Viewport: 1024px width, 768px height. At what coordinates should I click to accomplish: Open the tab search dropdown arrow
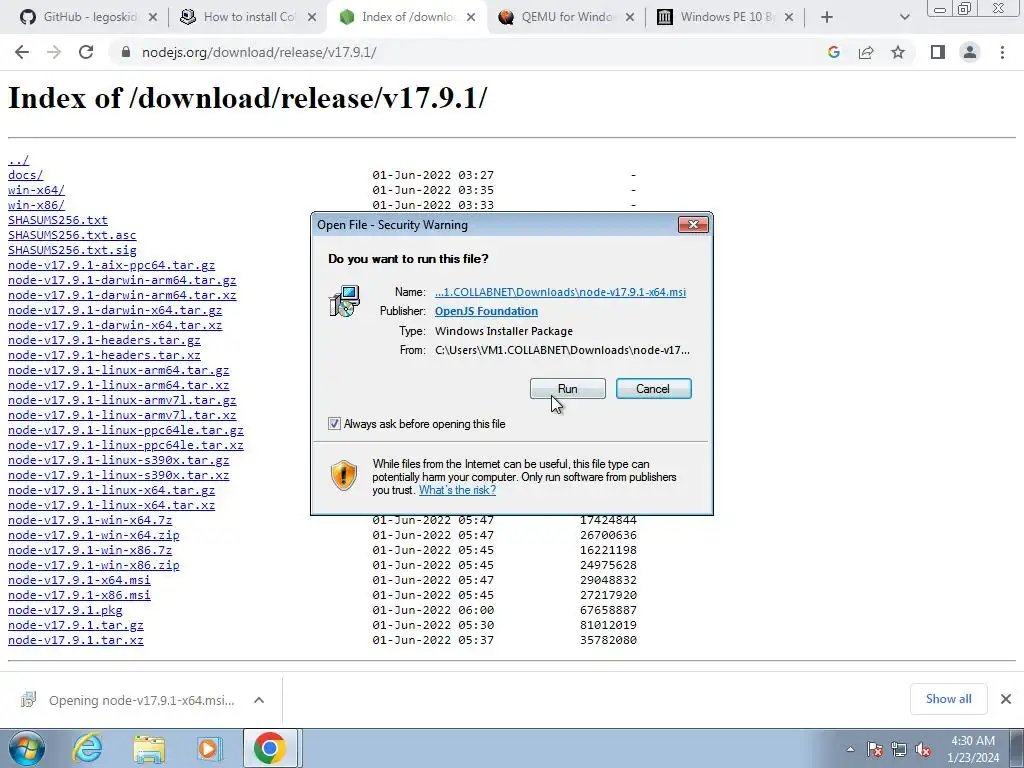tap(904, 17)
